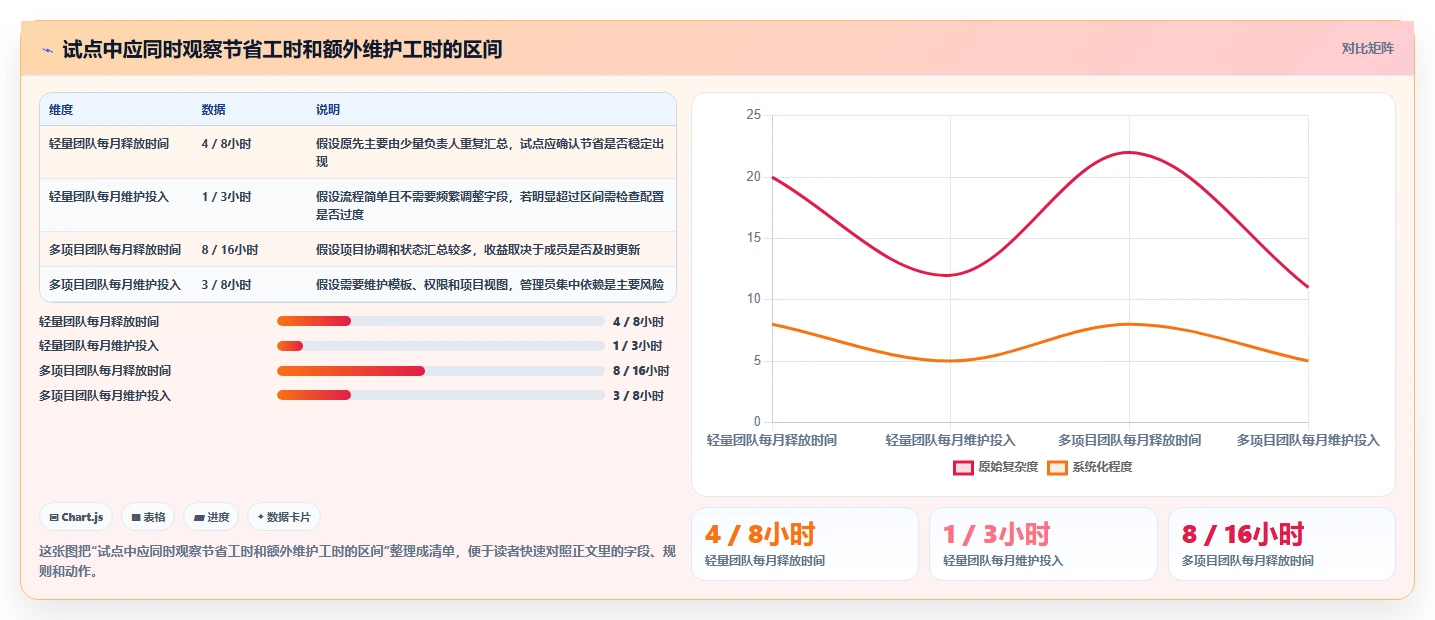
Task: Toggle the 系统化程度 legend swatch
Action: click(x=1057, y=467)
